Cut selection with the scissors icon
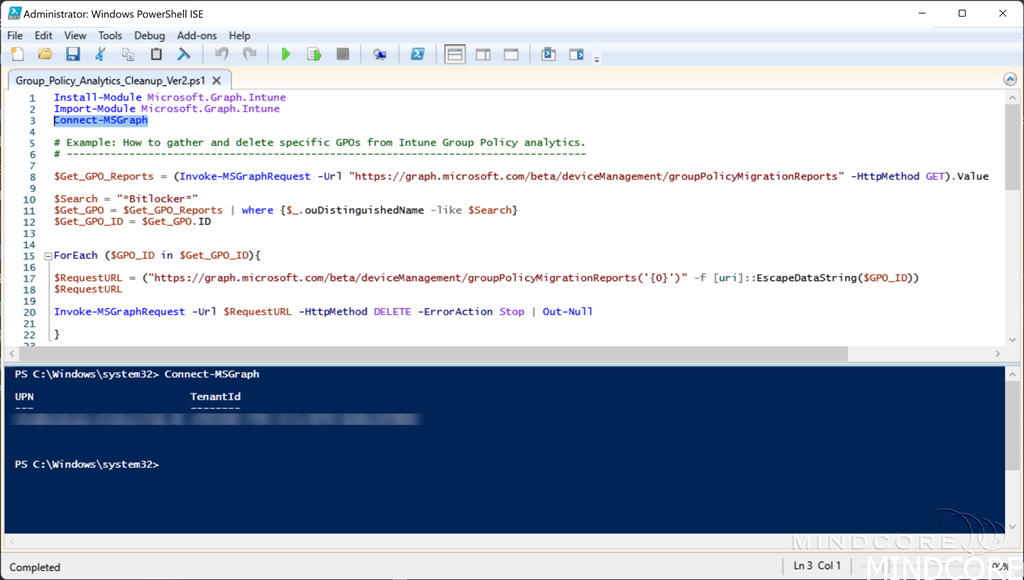 click(100, 54)
